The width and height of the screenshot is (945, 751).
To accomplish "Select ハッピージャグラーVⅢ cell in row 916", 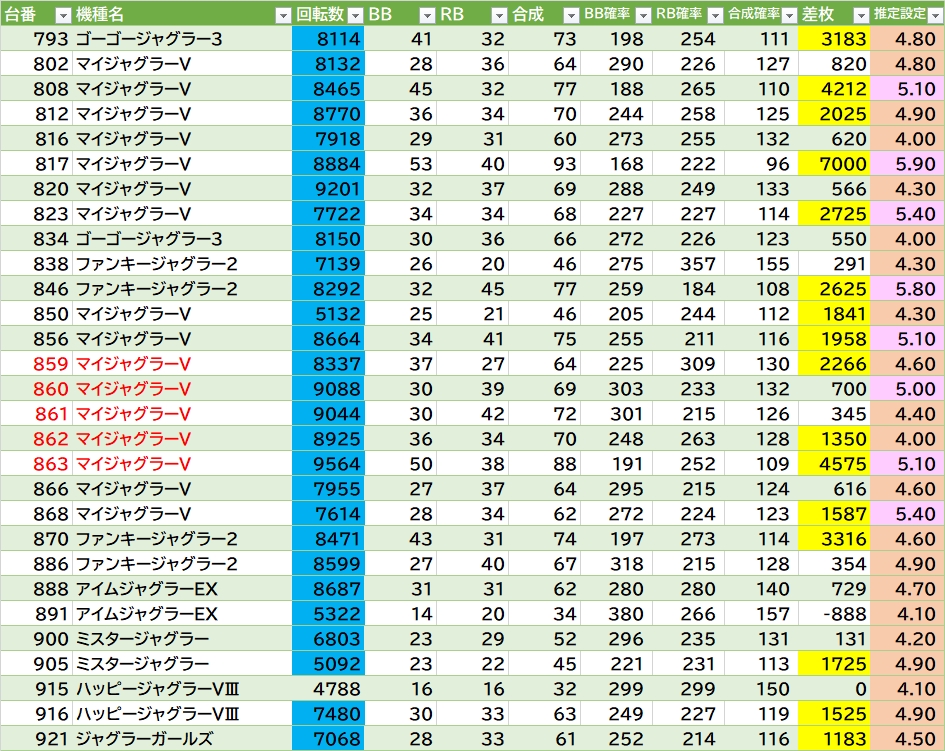I will pos(182,714).
